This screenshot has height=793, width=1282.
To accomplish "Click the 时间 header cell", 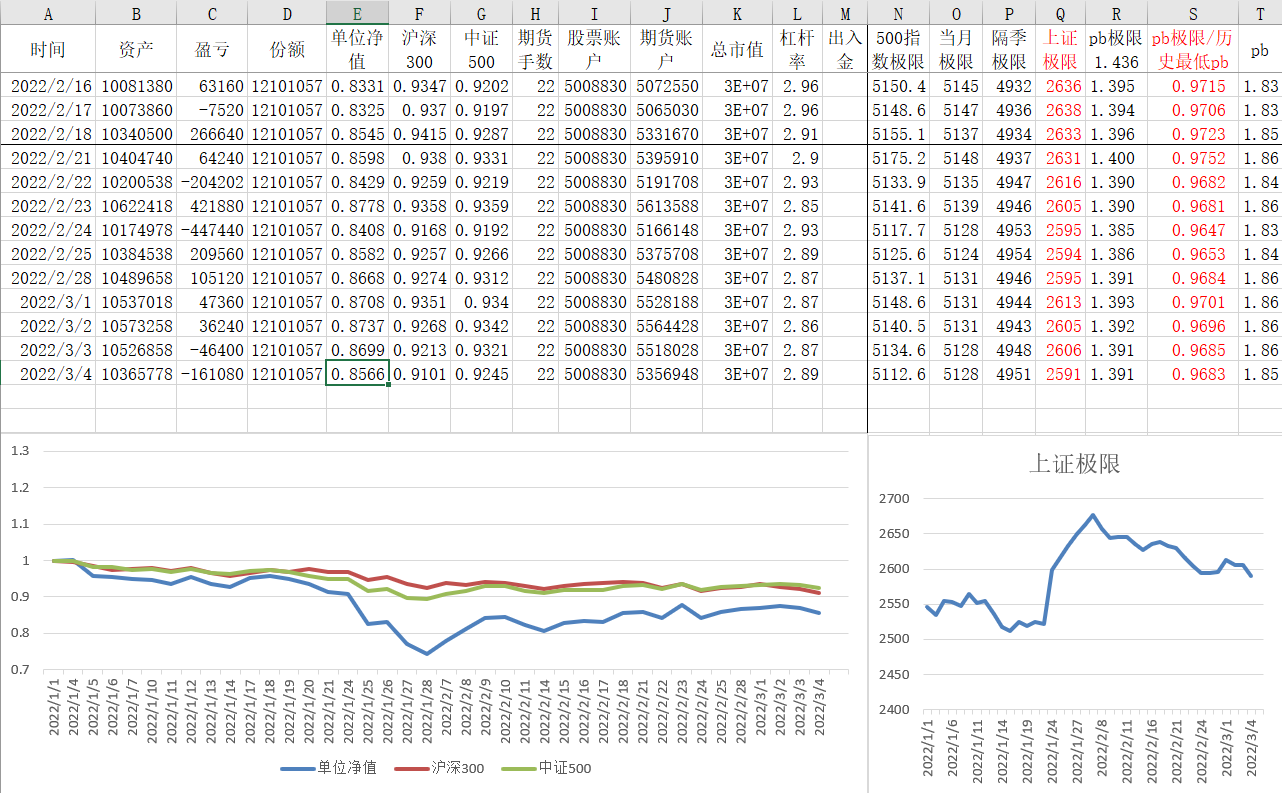I will pos(48,49).
